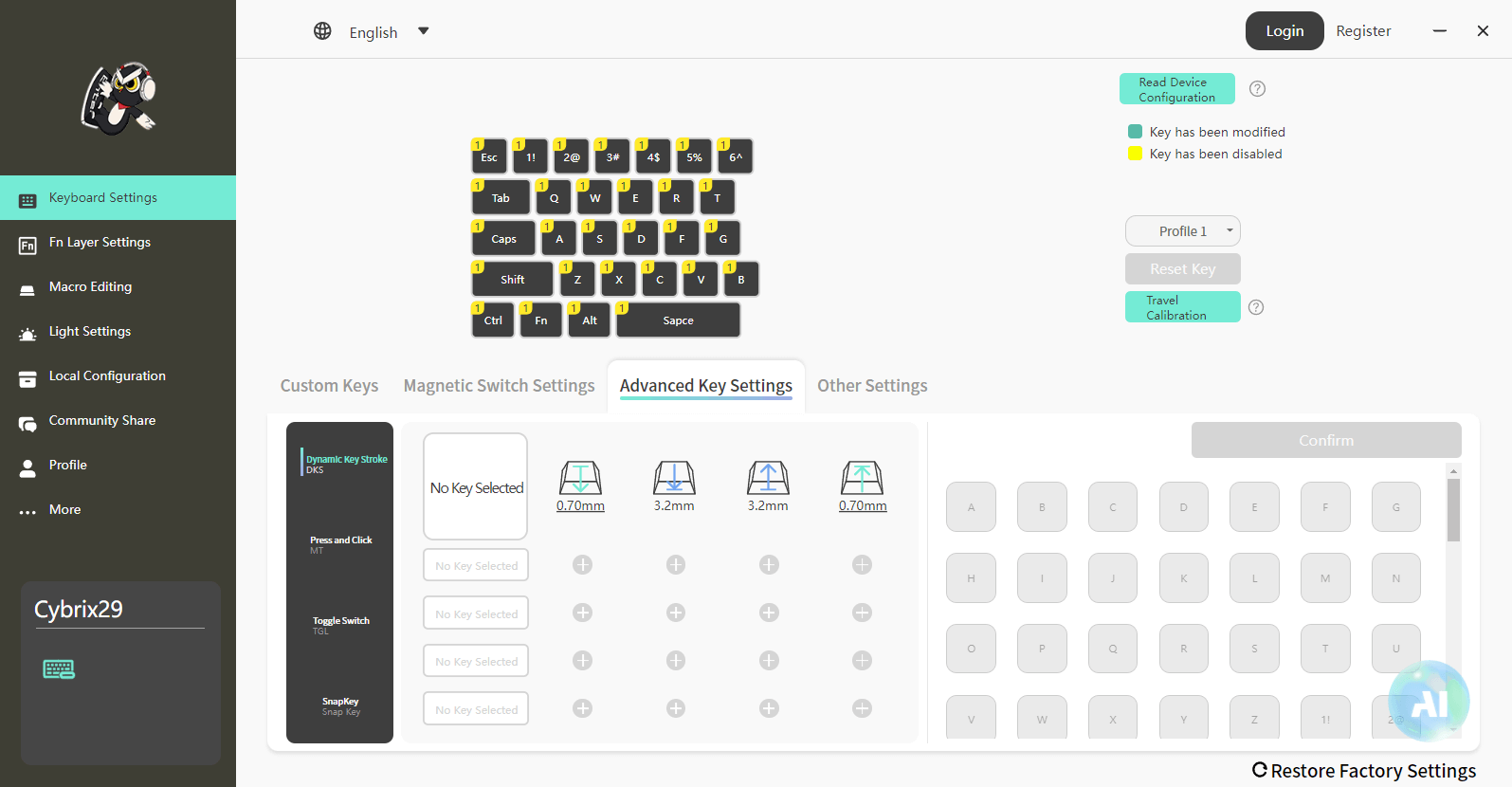
Task: Open Macro Editing in sidebar
Action: [90, 287]
